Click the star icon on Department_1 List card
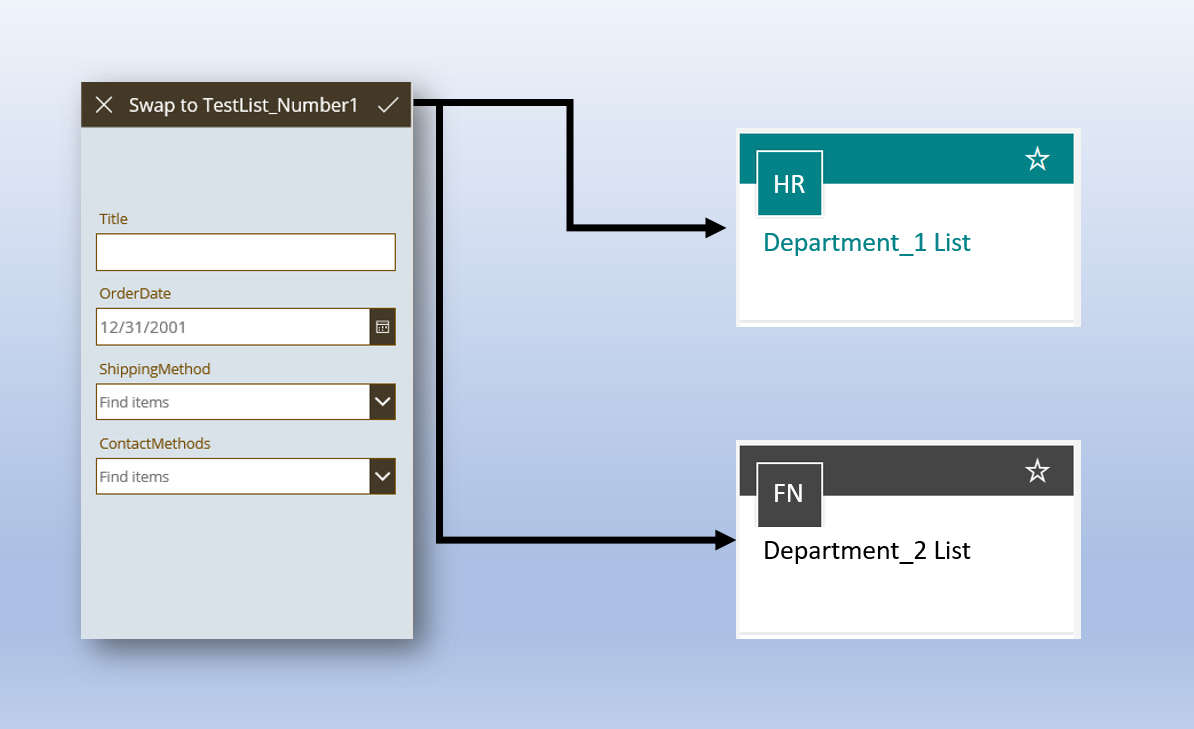The width and height of the screenshot is (1194, 729). pos(1037,158)
